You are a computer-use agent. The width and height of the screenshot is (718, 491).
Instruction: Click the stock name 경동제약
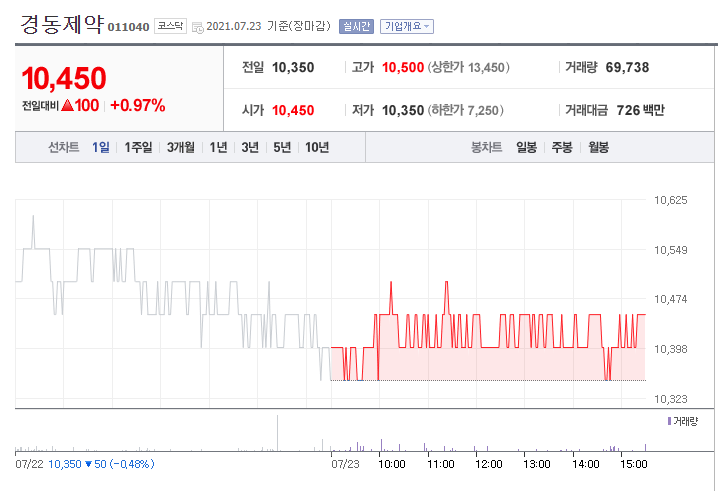point(62,24)
